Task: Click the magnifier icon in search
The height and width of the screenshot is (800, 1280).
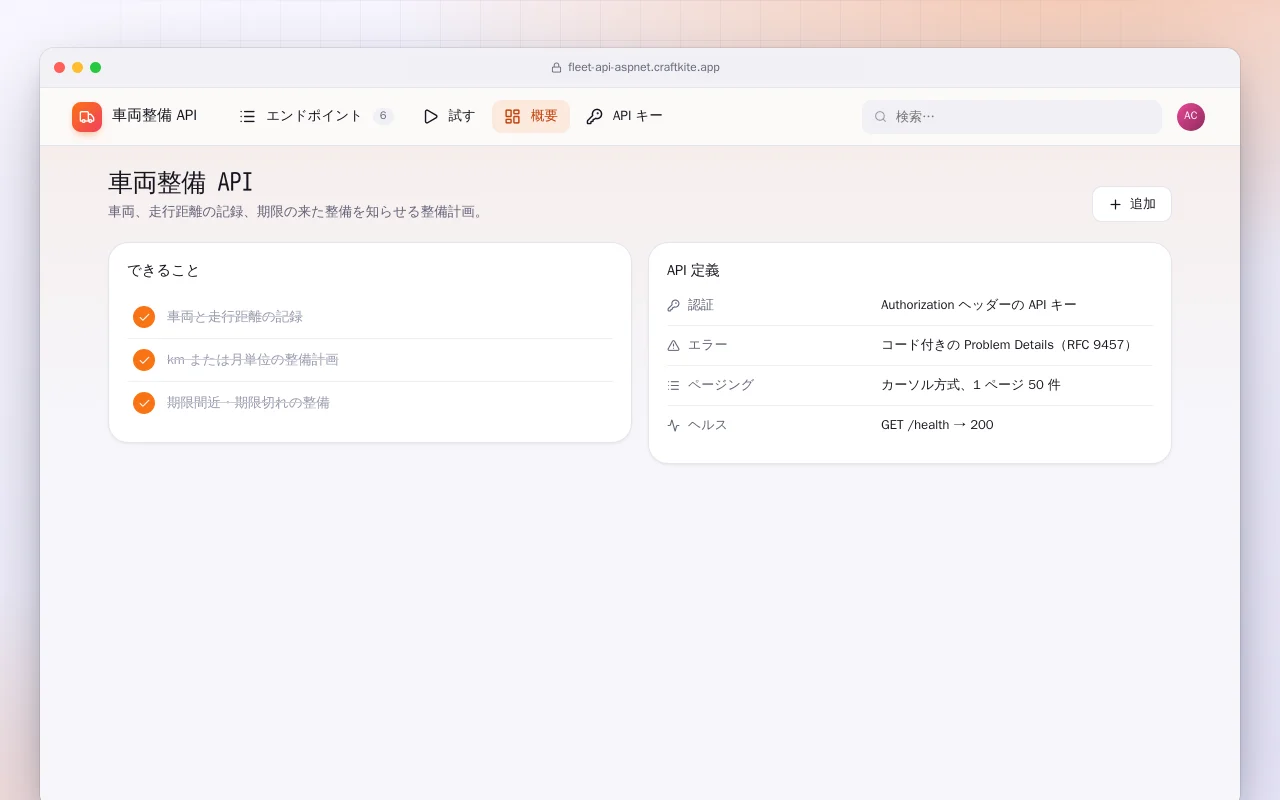Action: pyautogui.click(x=881, y=117)
